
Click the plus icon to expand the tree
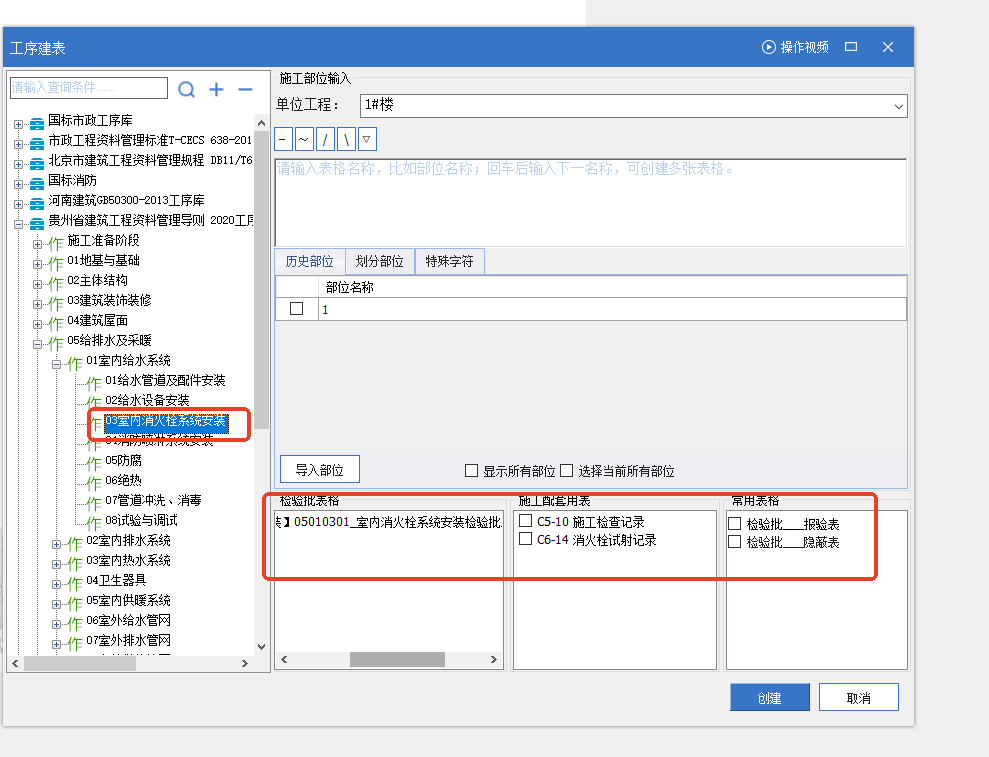(216, 90)
